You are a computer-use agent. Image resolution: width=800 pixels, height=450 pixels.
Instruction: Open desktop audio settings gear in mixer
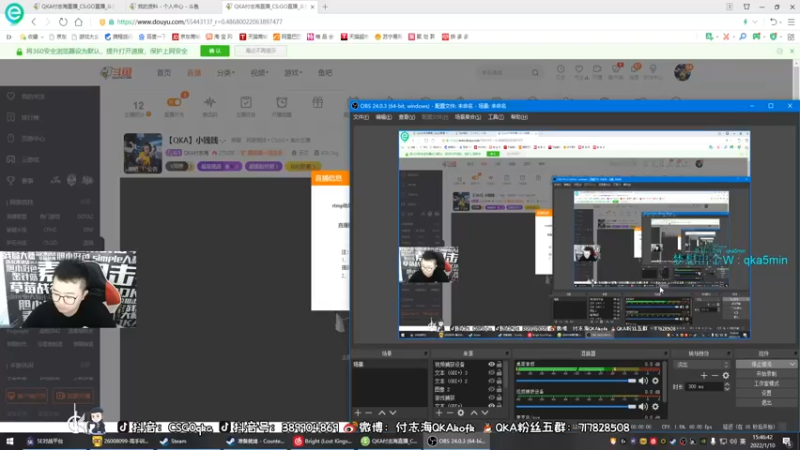(x=656, y=381)
